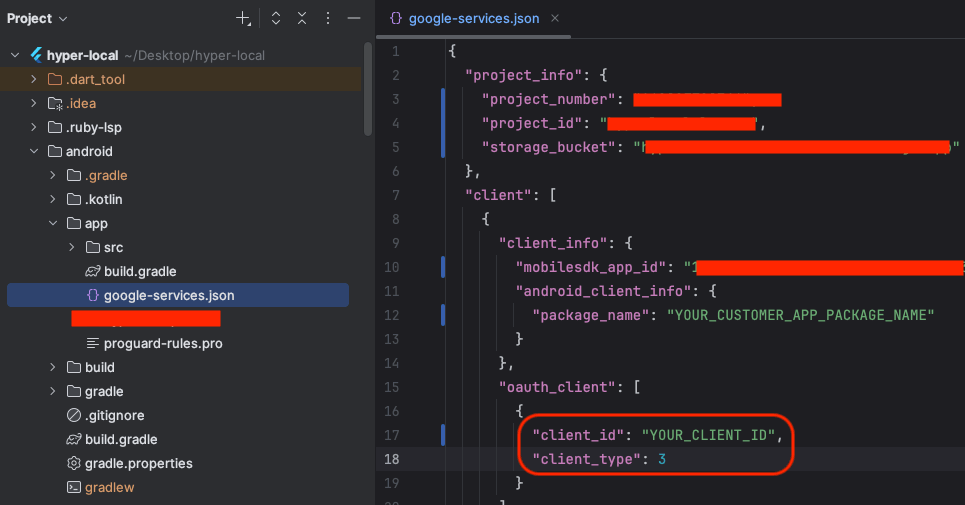Expand the build folder
This screenshot has width=965, height=505.
click(x=53, y=367)
